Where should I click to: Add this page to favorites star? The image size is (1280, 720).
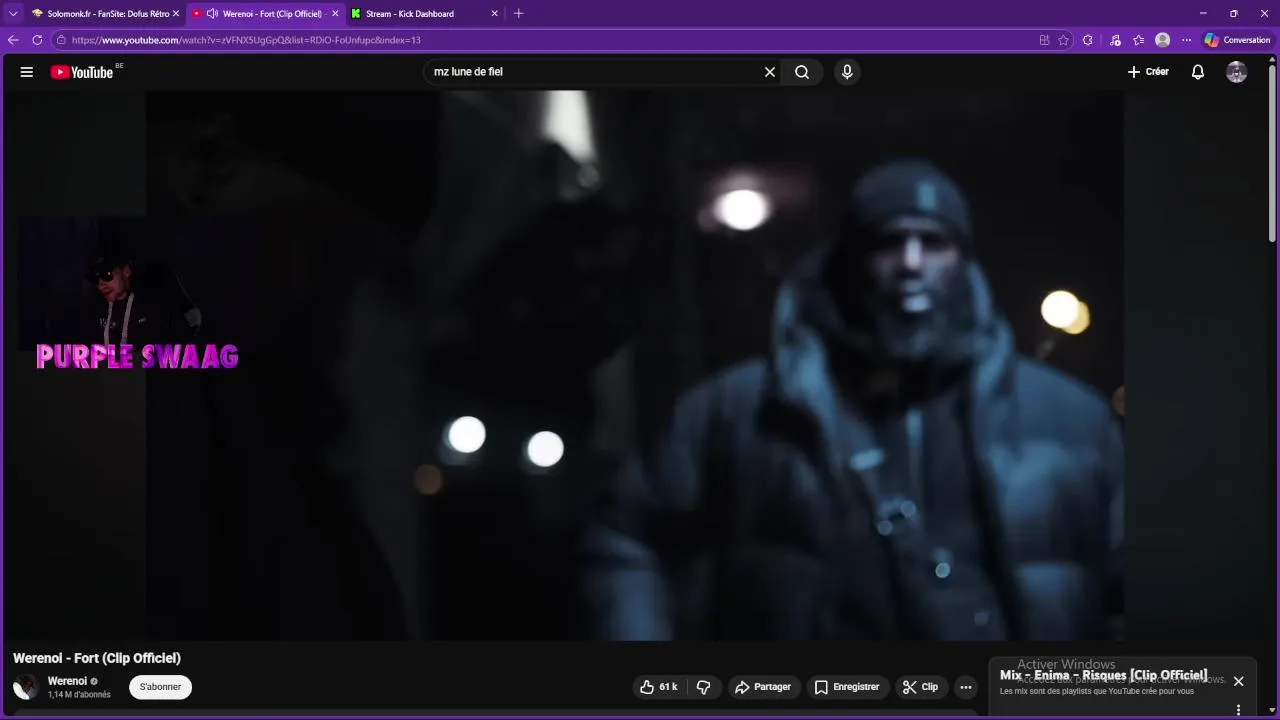(x=1063, y=40)
